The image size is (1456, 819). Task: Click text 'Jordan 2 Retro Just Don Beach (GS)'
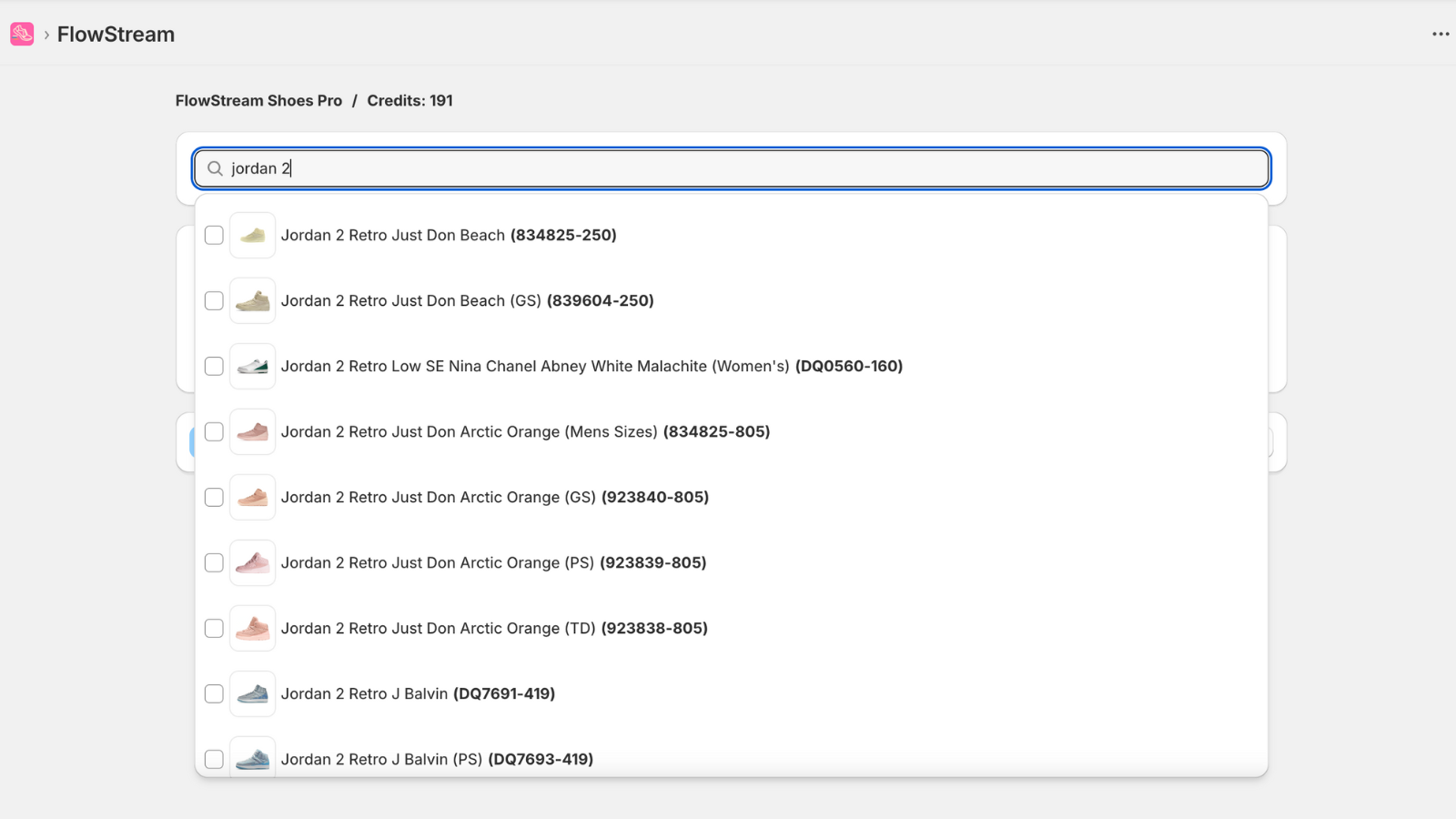(411, 300)
